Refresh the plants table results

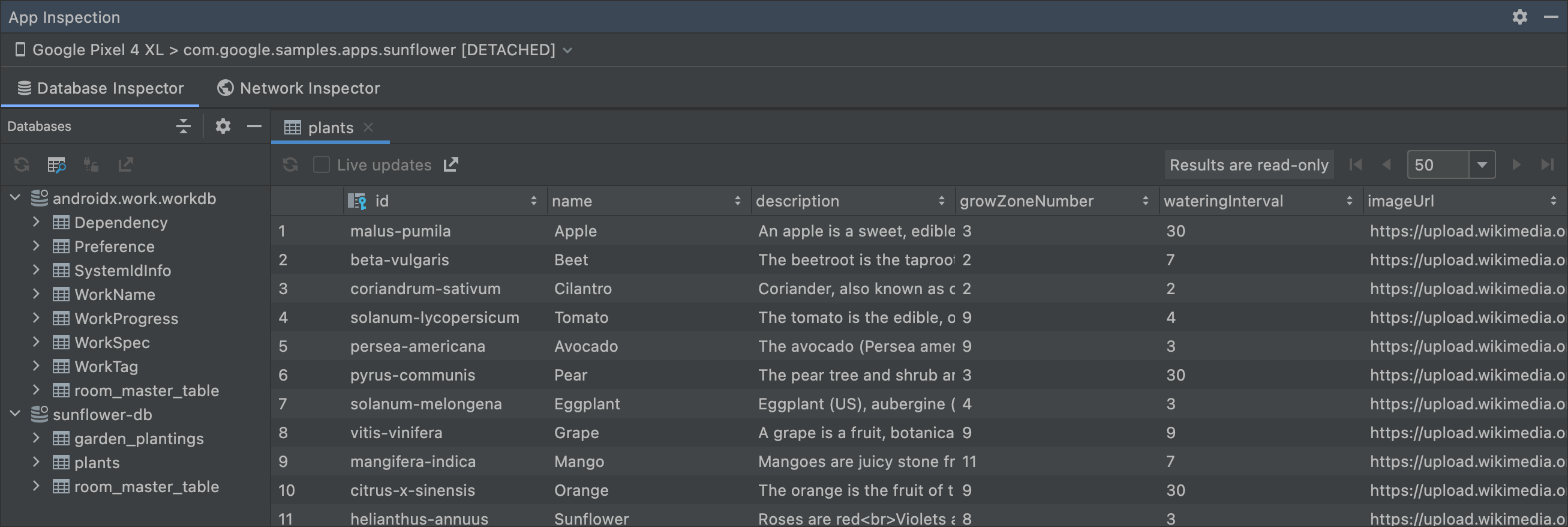point(290,164)
